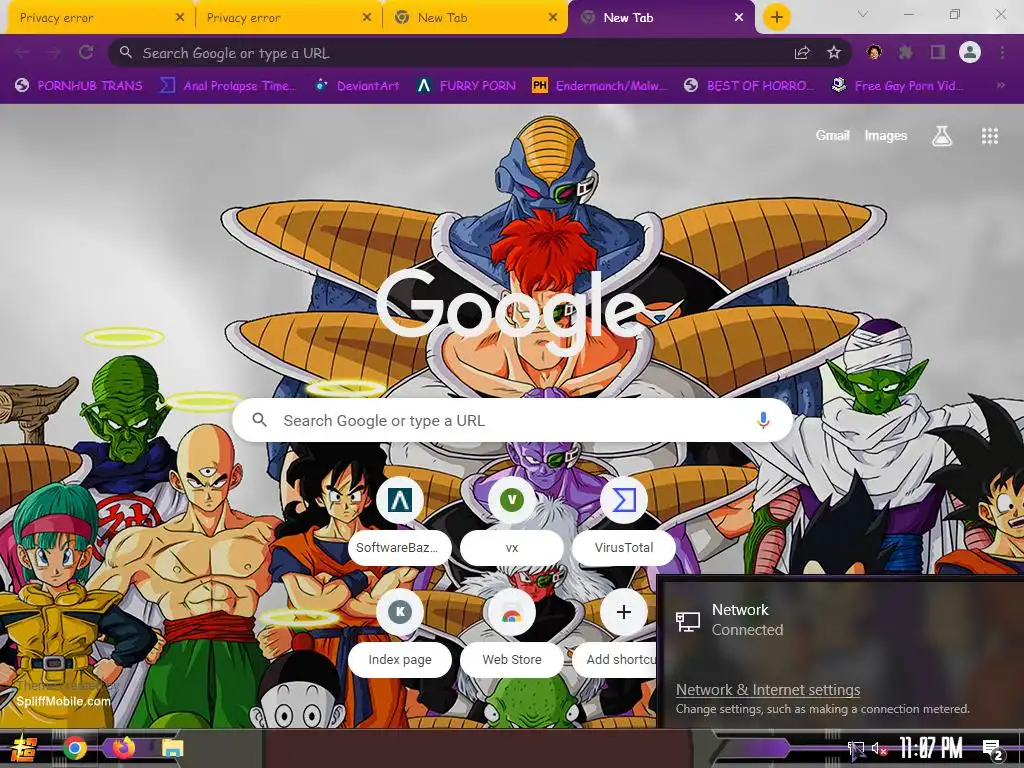Open the DeviantArt bookmark
1024x768 pixels.
357,86
